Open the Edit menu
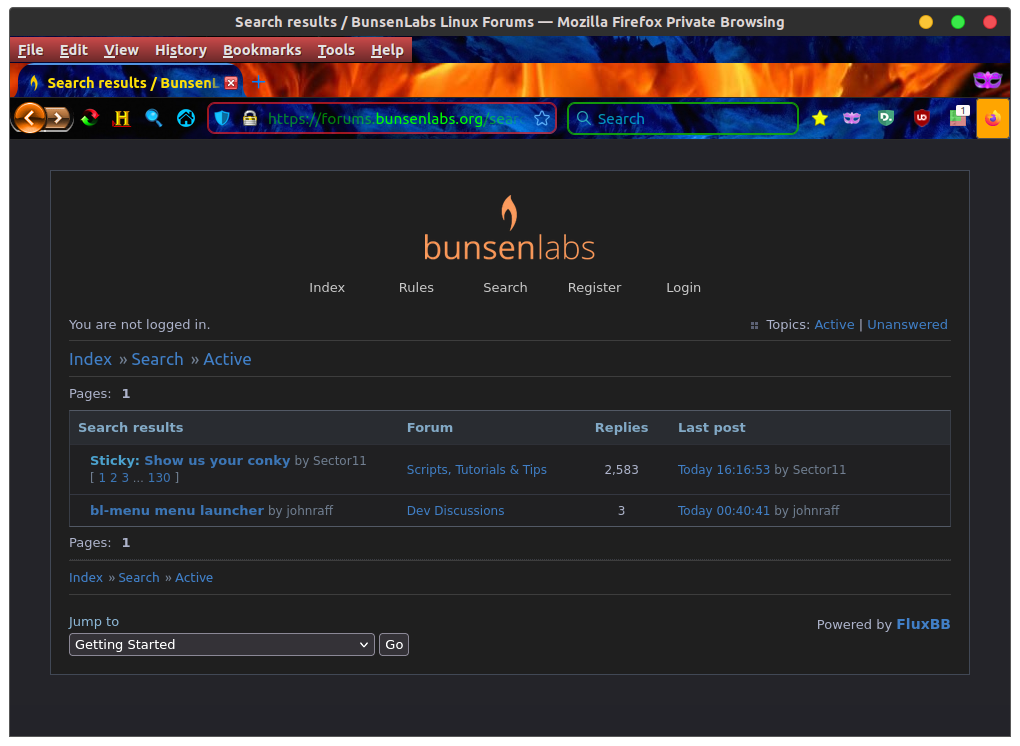Image resolution: width=1020 pixels, height=746 pixels. pyautogui.click(x=74, y=50)
